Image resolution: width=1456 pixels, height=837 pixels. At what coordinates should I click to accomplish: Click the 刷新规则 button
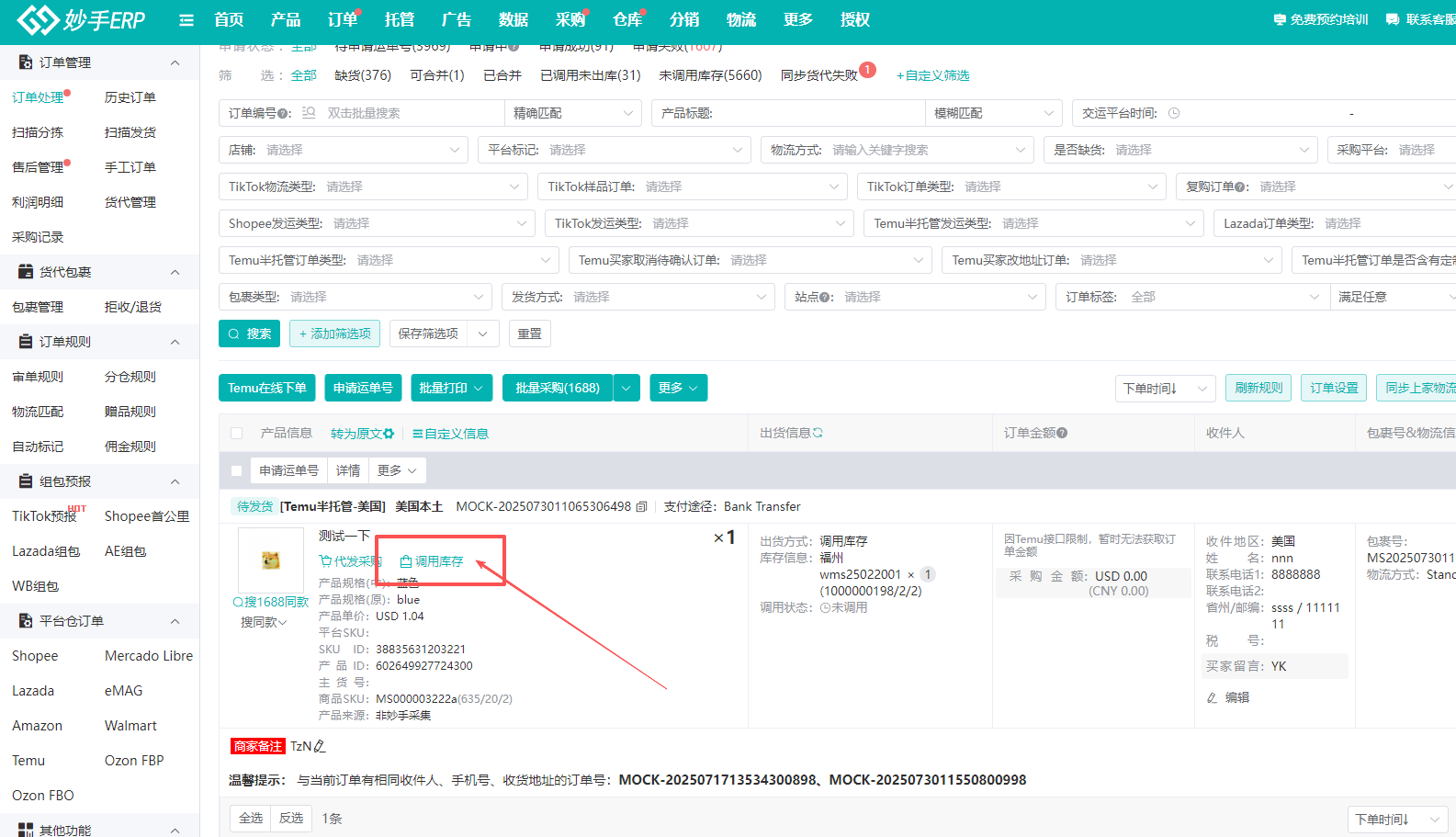[1258, 388]
